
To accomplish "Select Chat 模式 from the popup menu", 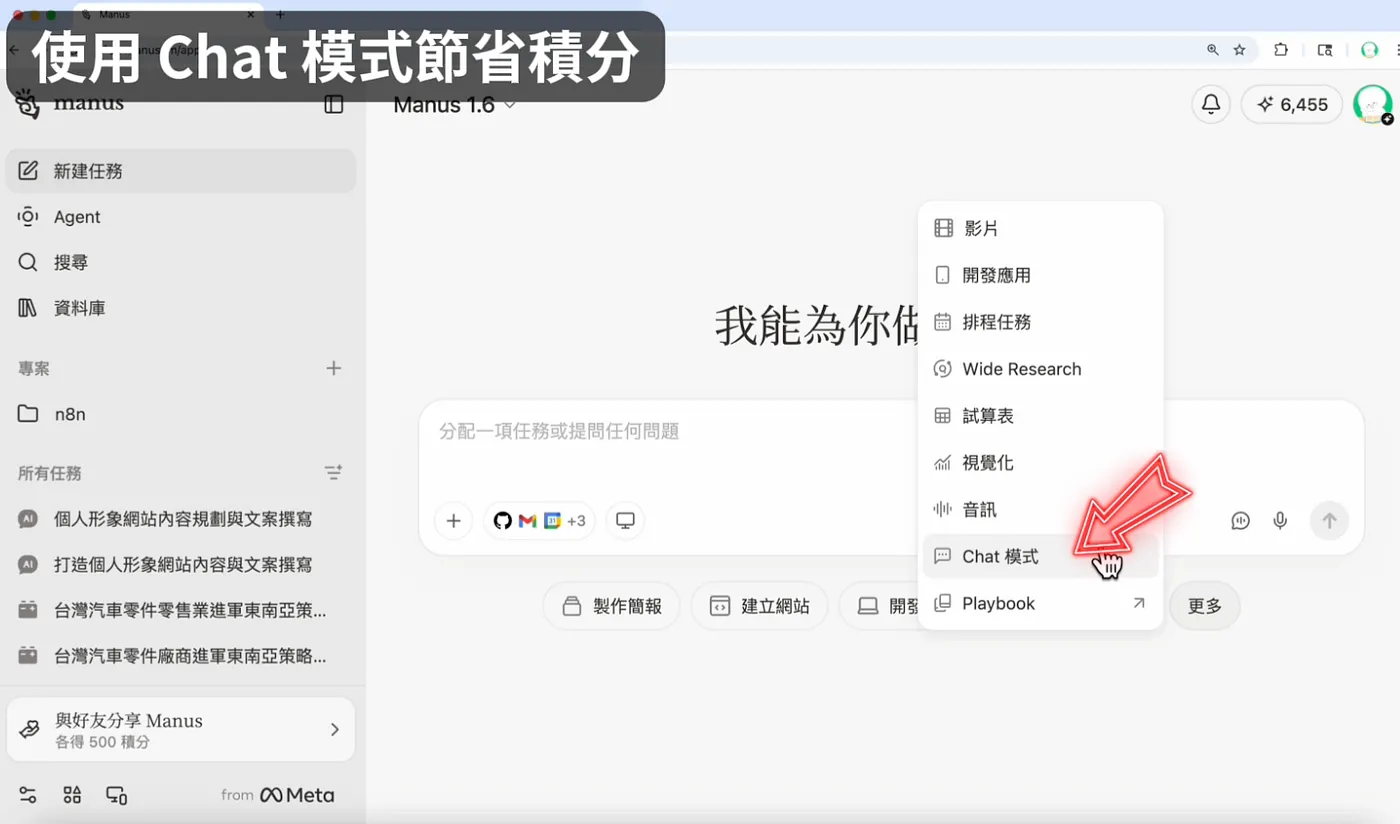I will 1040,557.
